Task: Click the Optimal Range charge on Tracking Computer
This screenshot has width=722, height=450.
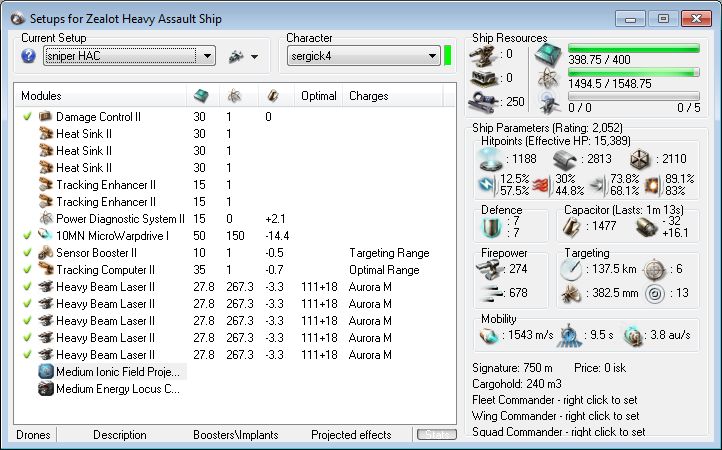Action: (384, 270)
